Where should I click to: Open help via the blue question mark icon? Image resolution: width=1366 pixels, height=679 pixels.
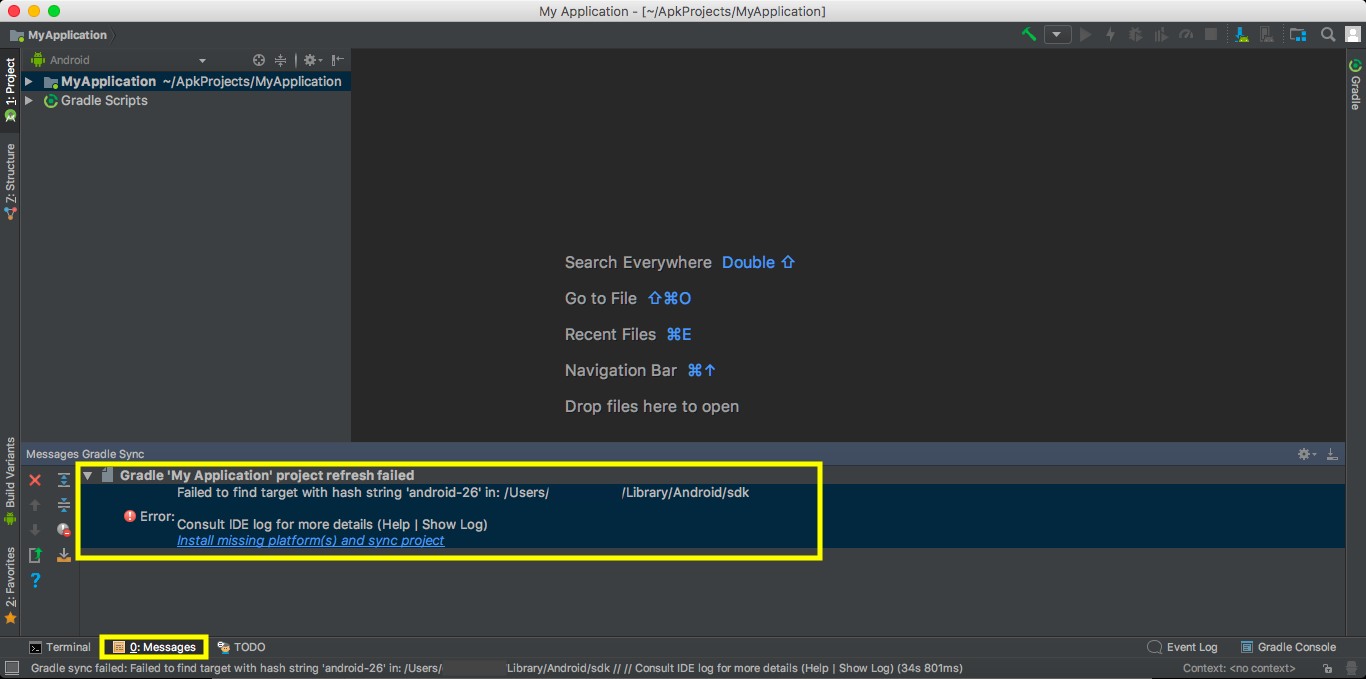pyautogui.click(x=34, y=580)
